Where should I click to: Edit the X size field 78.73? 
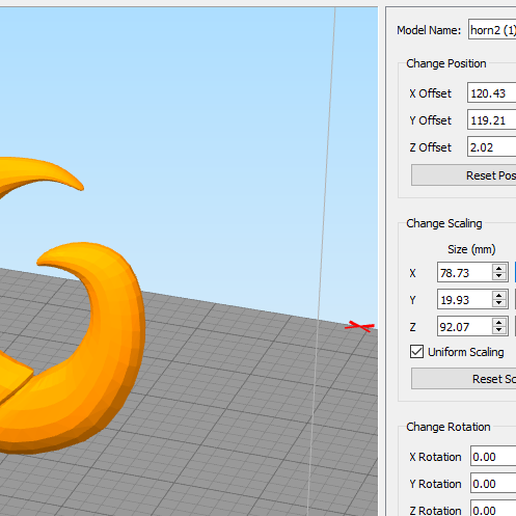(464, 273)
